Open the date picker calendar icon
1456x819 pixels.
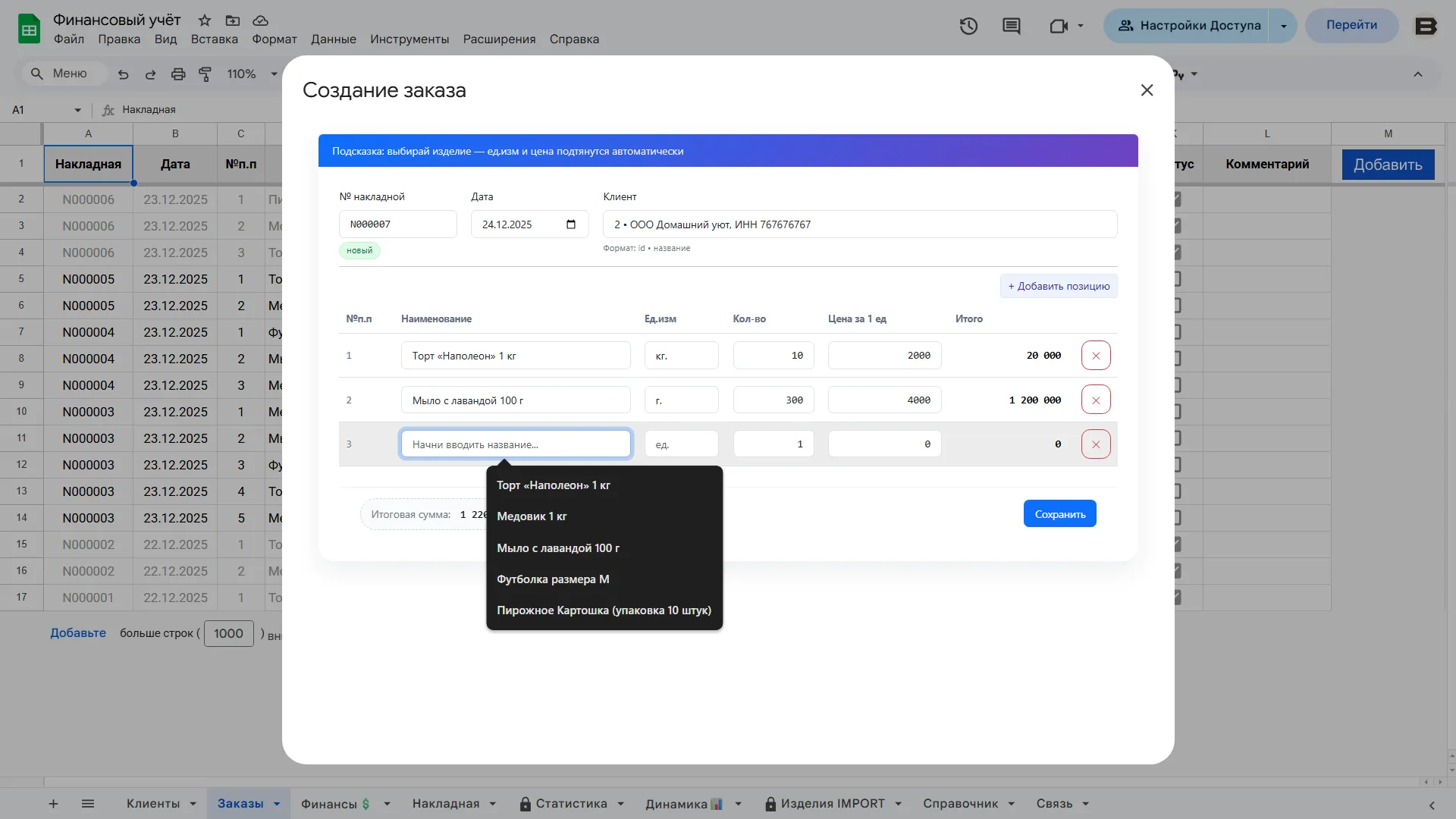[571, 224]
